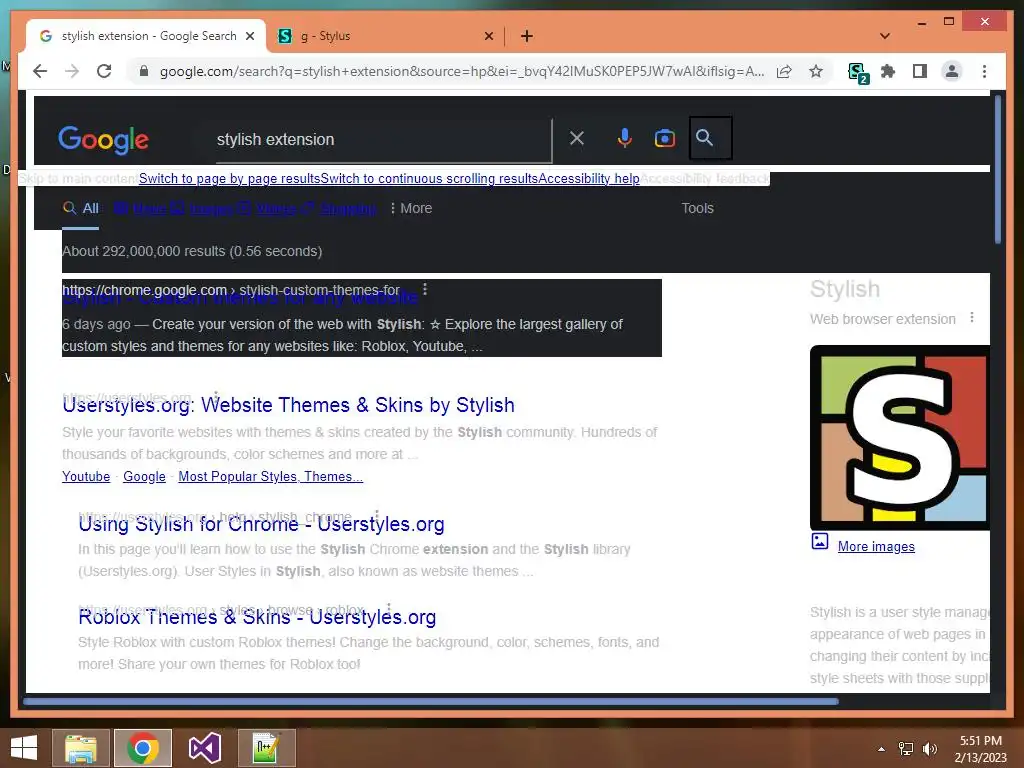
Task: Select the All results tab
Action: (x=81, y=209)
